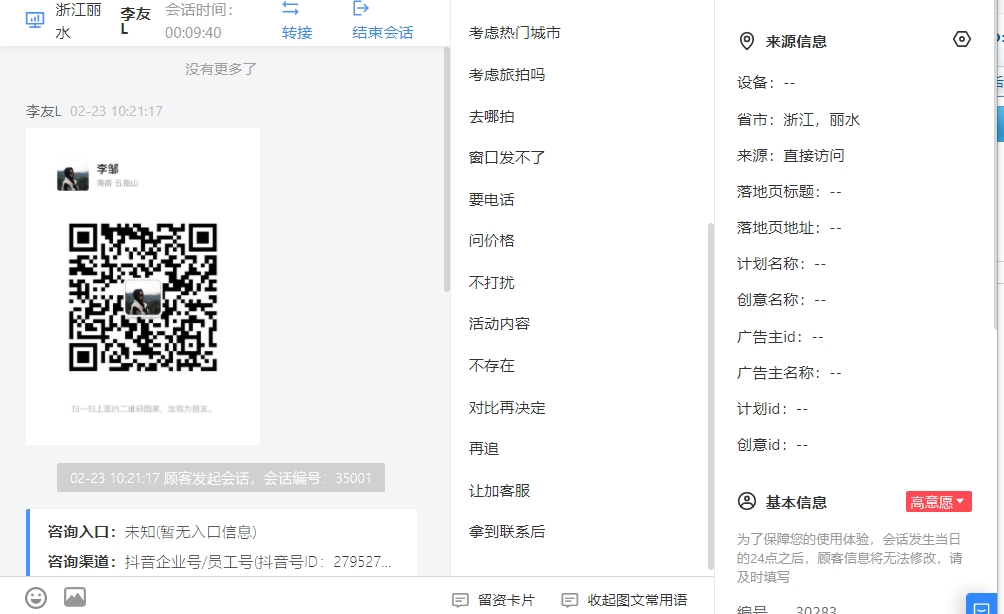The image size is (1004, 614).
Task: Click the 创意名称 field
Action: (781, 300)
